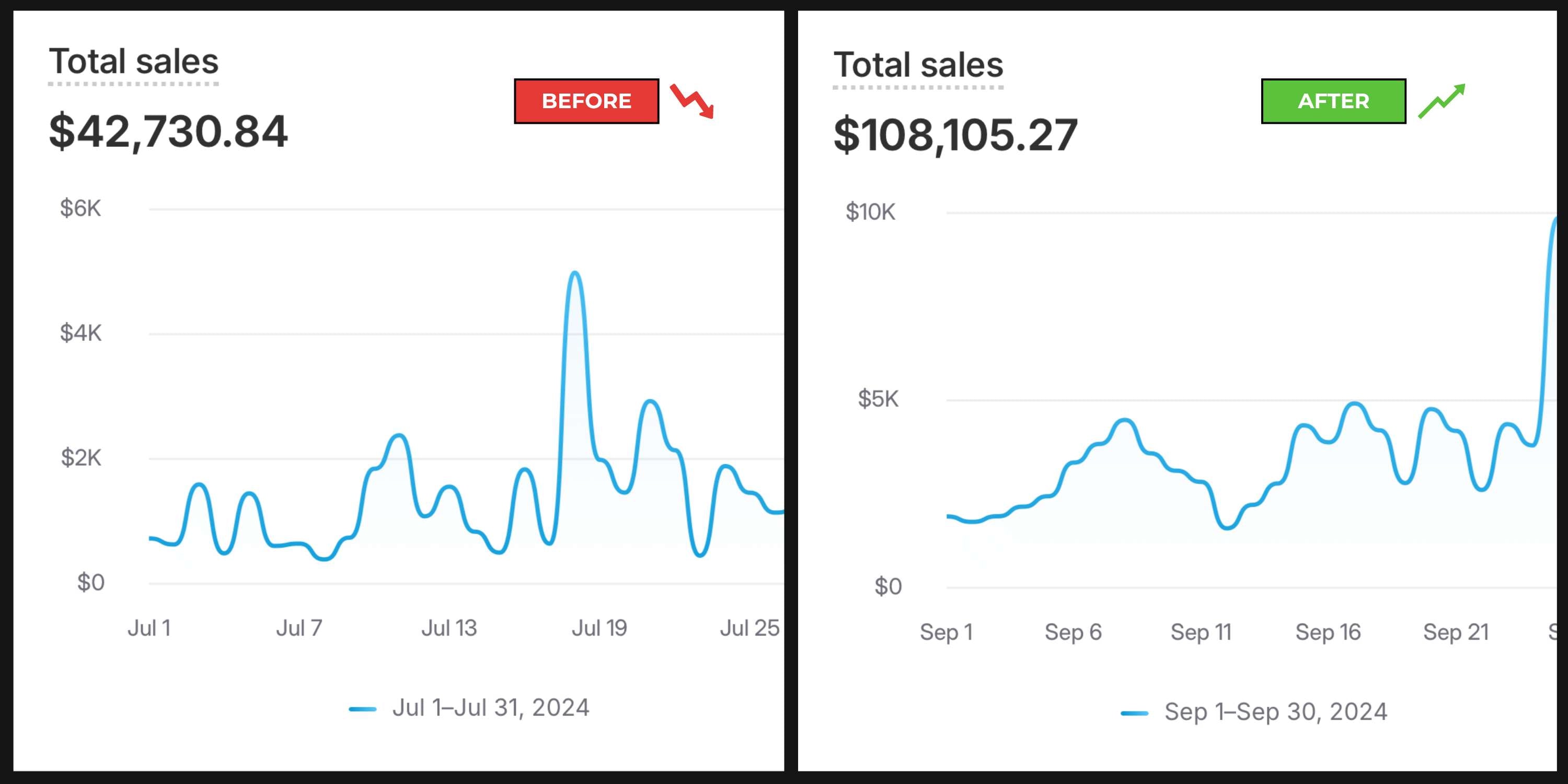Click the red BEFORE badge
The image size is (1568, 784).
586,101
